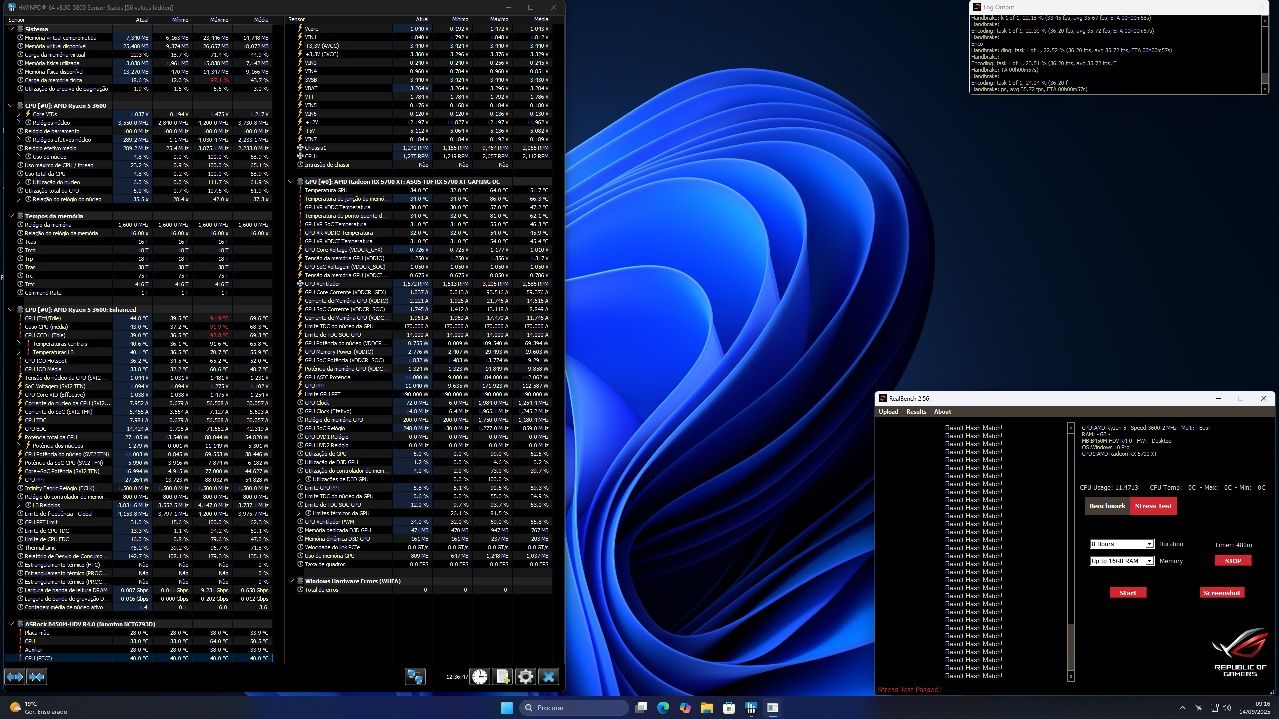Click the 'Stress Test Passed!' status text
The width and height of the screenshot is (1279, 719).
[909, 689]
